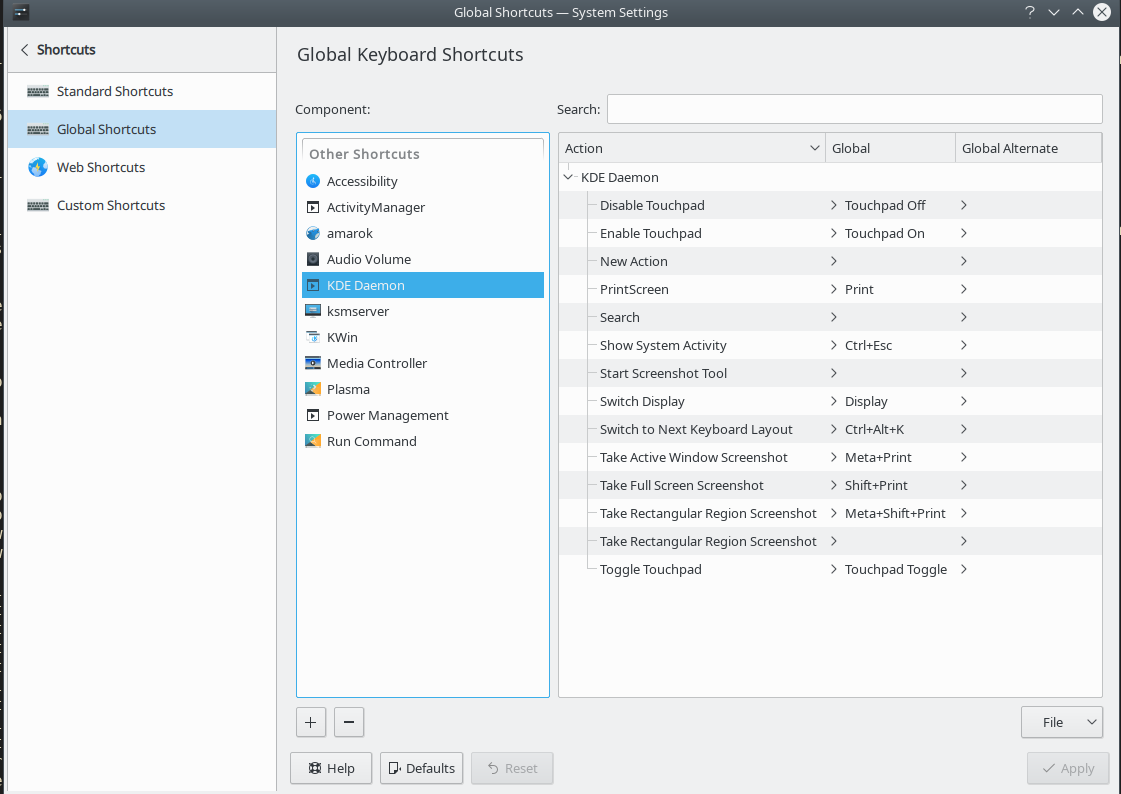Screen dimensions: 1121x794
Task: Click the Plasma component icon
Action: point(312,389)
